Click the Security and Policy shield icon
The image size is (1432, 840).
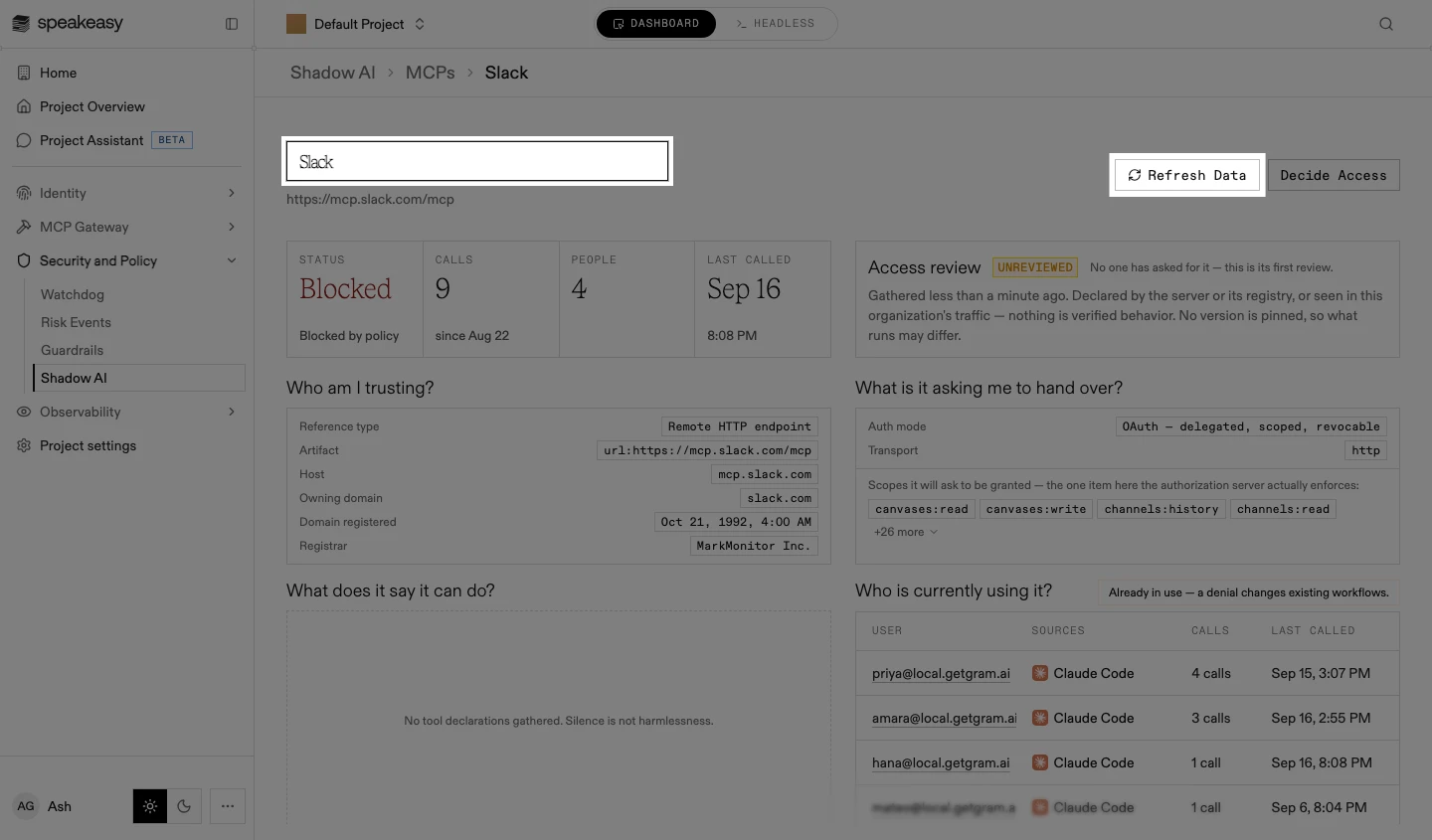tap(24, 260)
